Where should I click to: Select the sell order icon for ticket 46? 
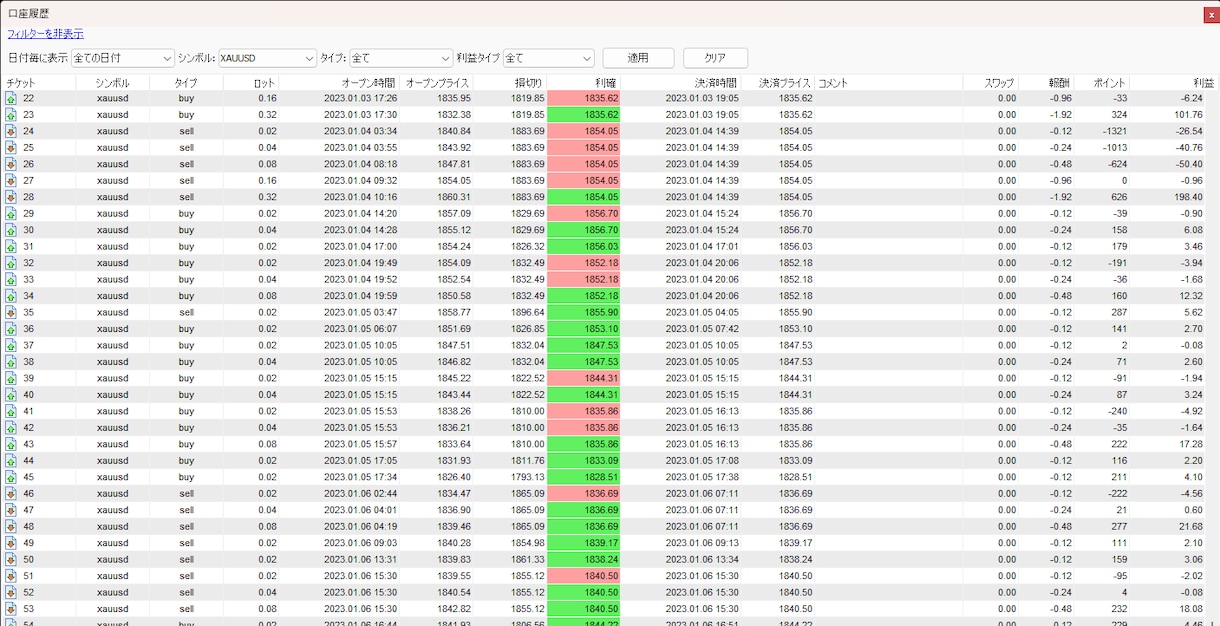click(11, 494)
